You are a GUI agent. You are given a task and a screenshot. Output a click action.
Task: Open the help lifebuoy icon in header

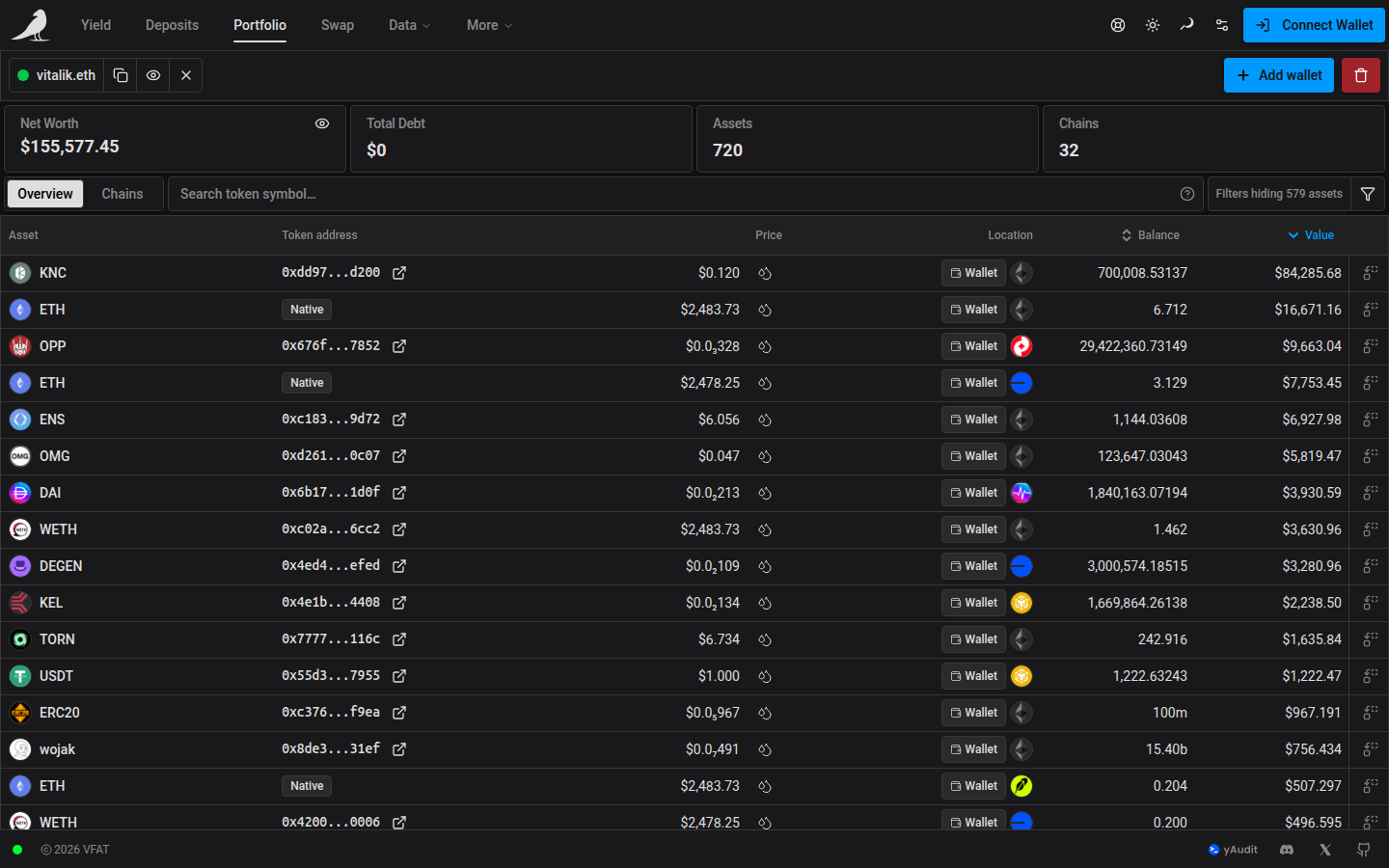1118,25
